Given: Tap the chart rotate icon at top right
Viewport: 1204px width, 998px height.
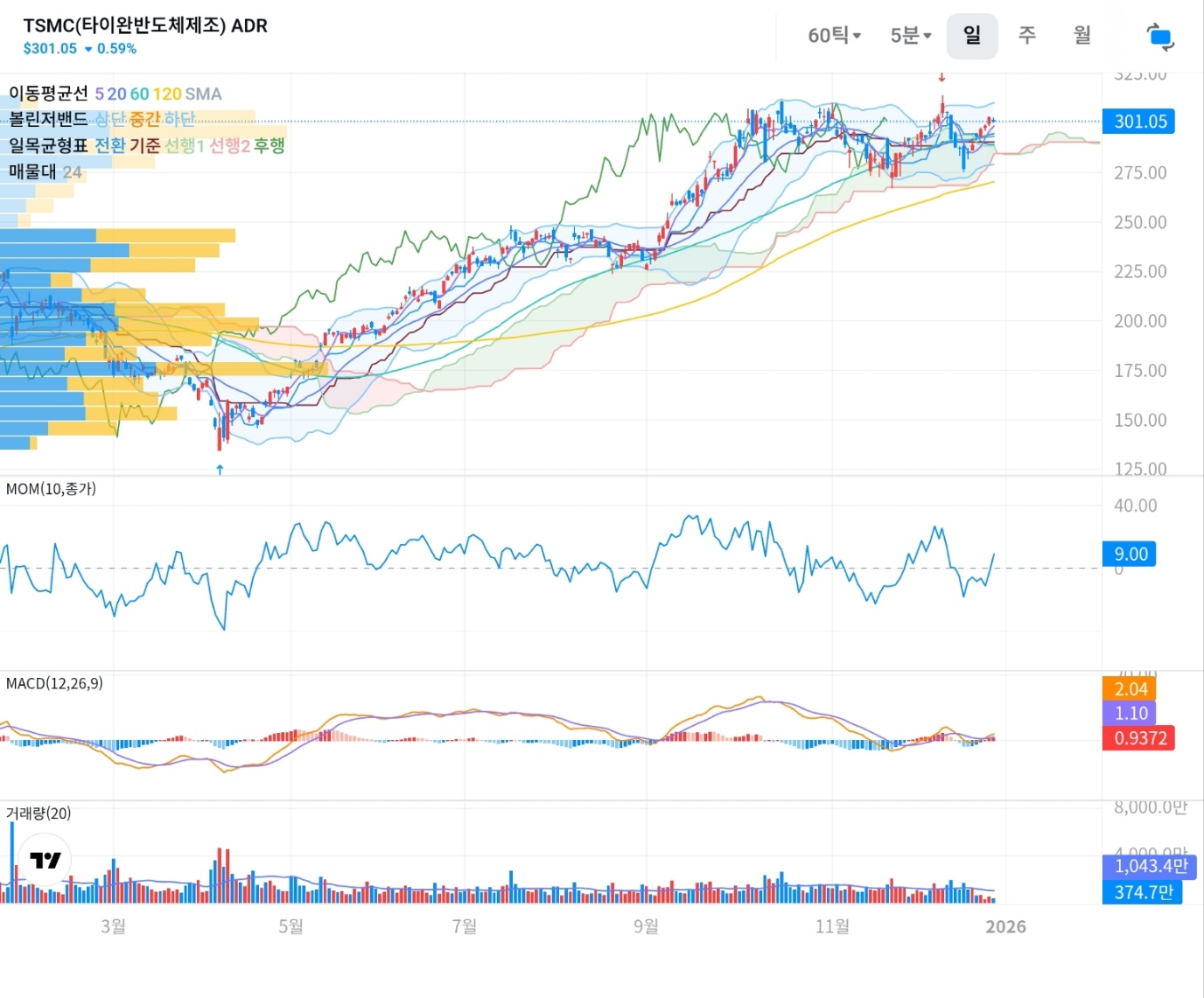Looking at the screenshot, I should 1160,37.
